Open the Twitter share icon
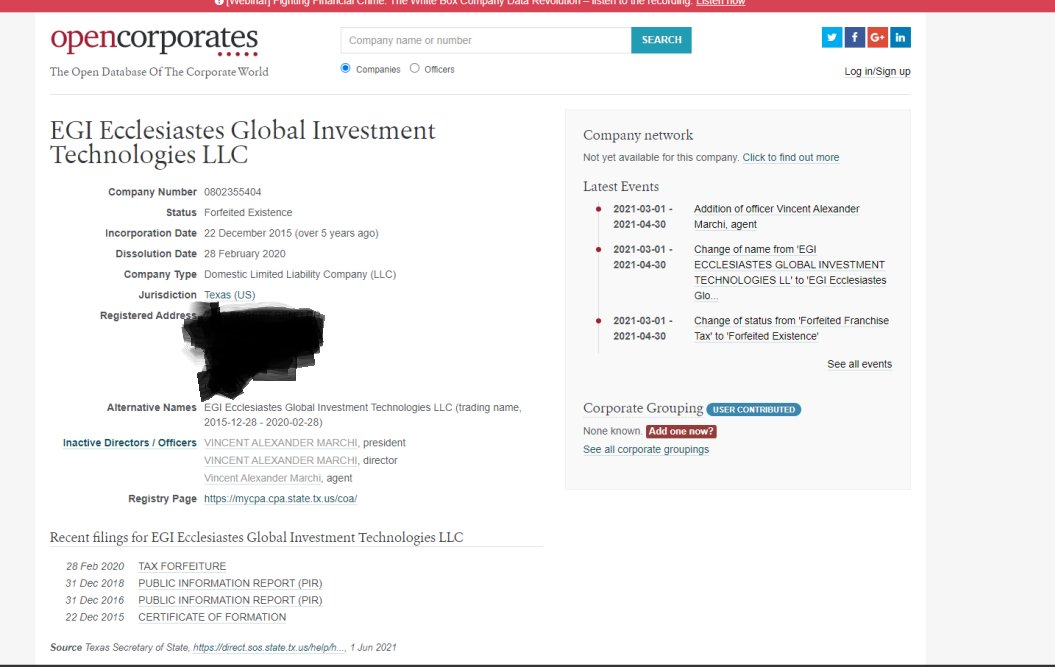 click(x=832, y=37)
